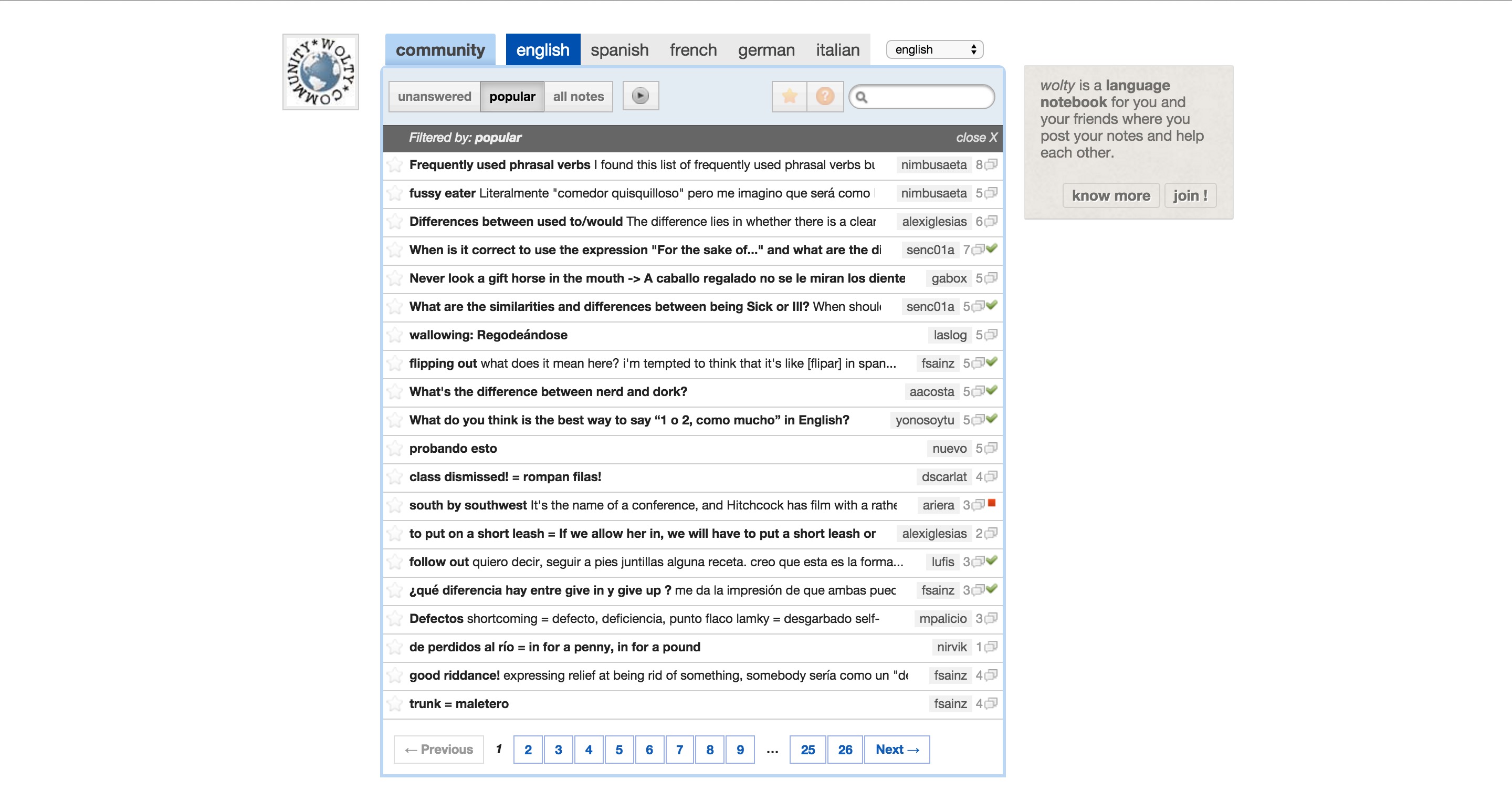Click green checkmark on '1 o 2, como mucho' row
This screenshot has height=790, width=1512.
click(x=992, y=418)
